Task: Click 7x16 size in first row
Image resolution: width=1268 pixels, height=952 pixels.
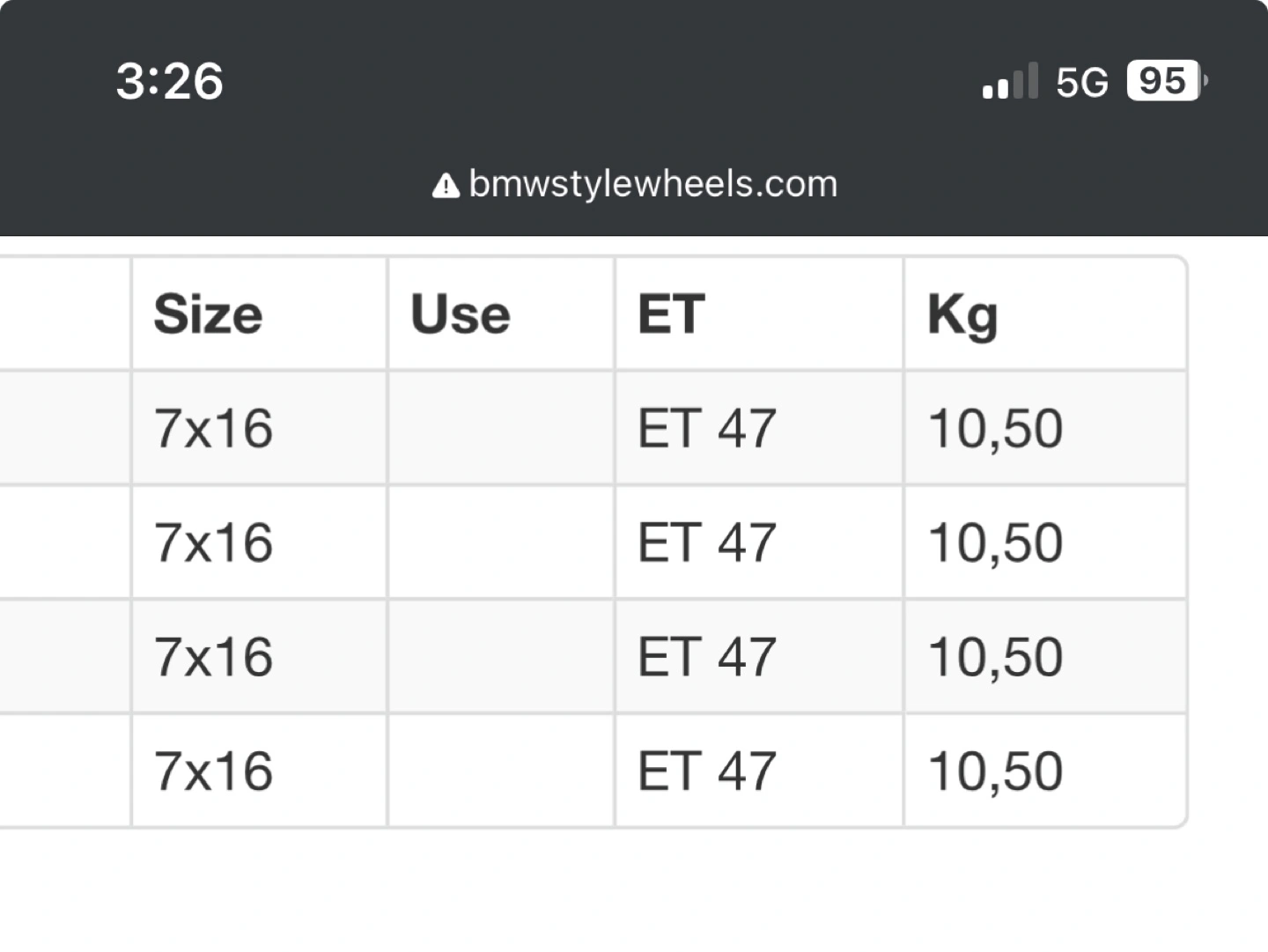Action: tap(213, 429)
